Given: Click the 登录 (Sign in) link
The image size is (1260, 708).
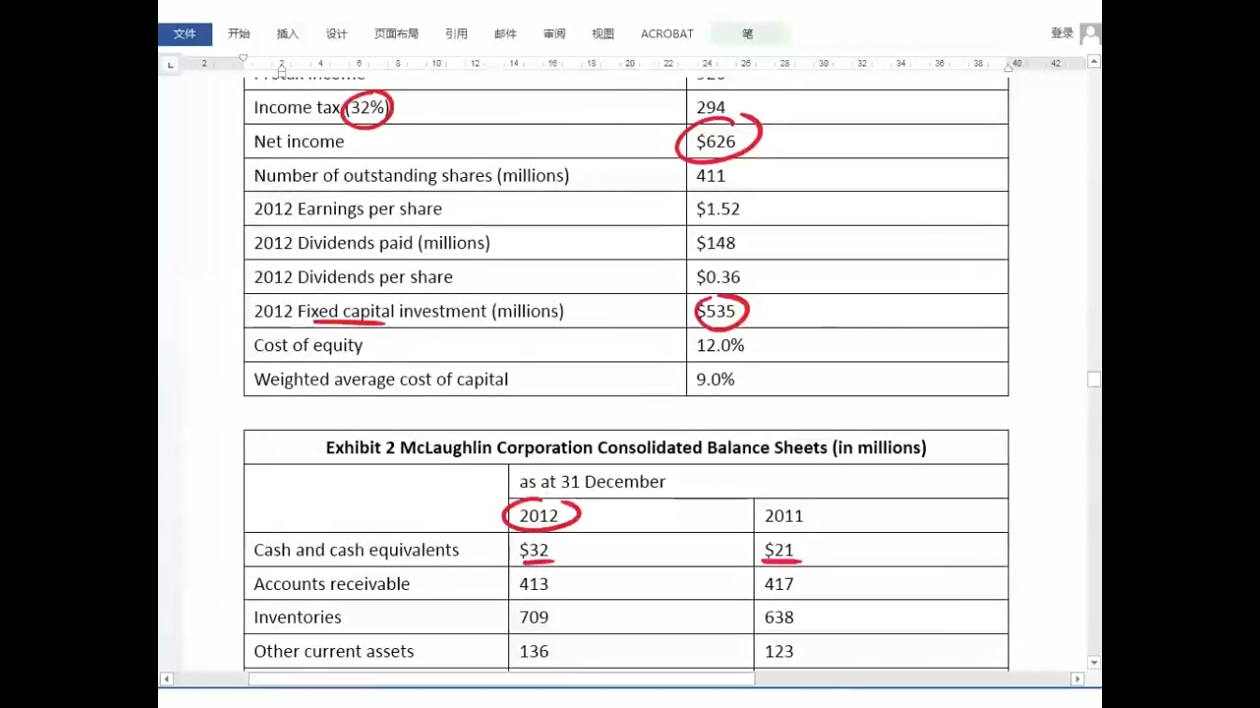Looking at the screenshot, I should (x=1062, y=33).
